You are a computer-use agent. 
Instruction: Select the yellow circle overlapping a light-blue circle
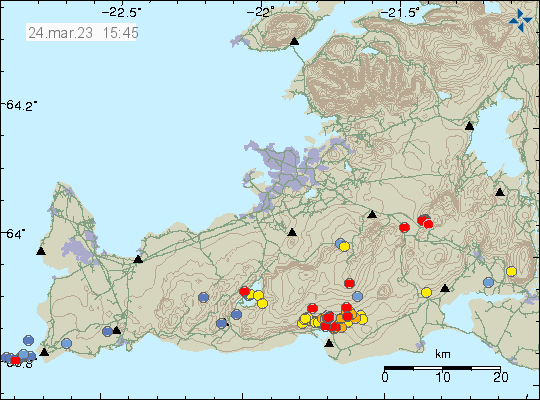pyautogui.click(x=344, y=246)
